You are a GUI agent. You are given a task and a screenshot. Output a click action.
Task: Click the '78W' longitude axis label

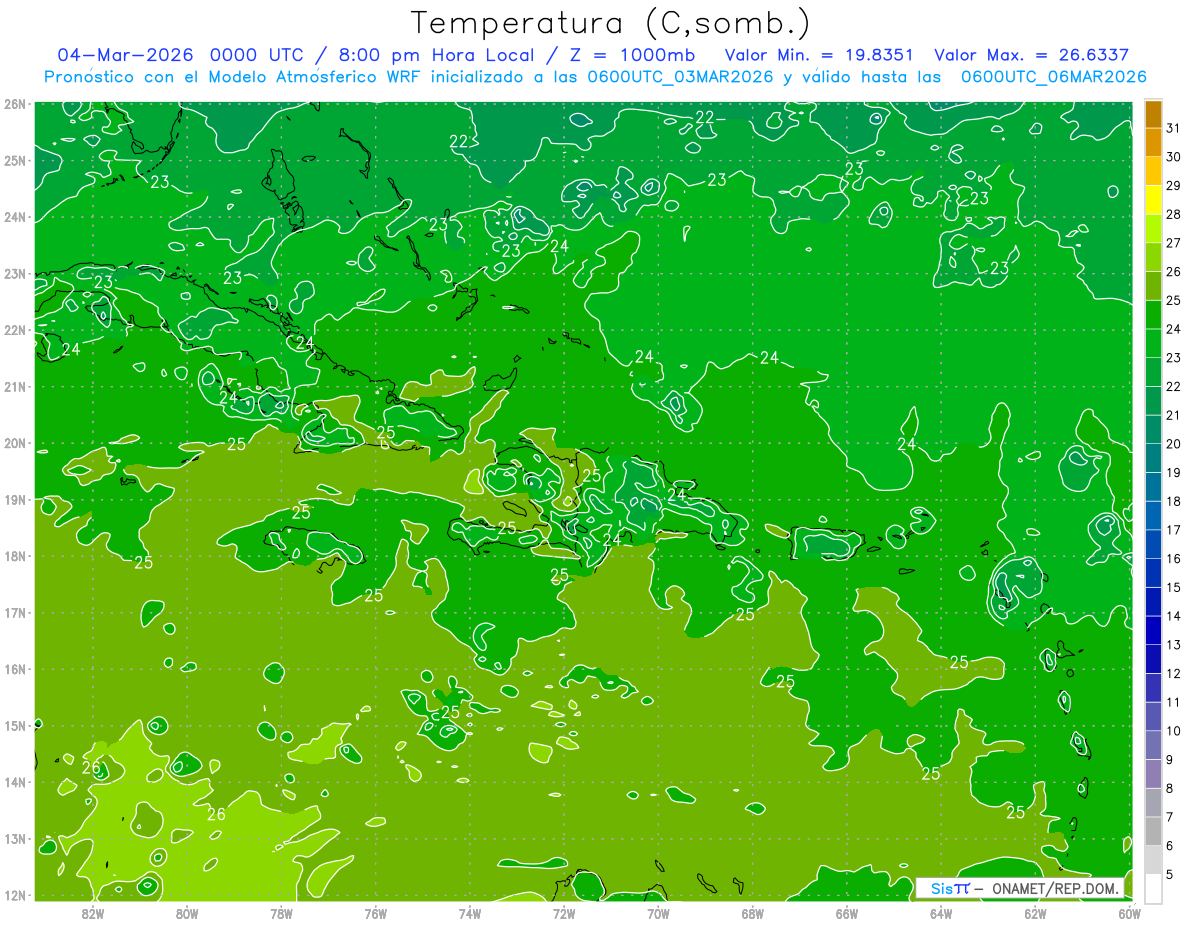click(282, 913)
